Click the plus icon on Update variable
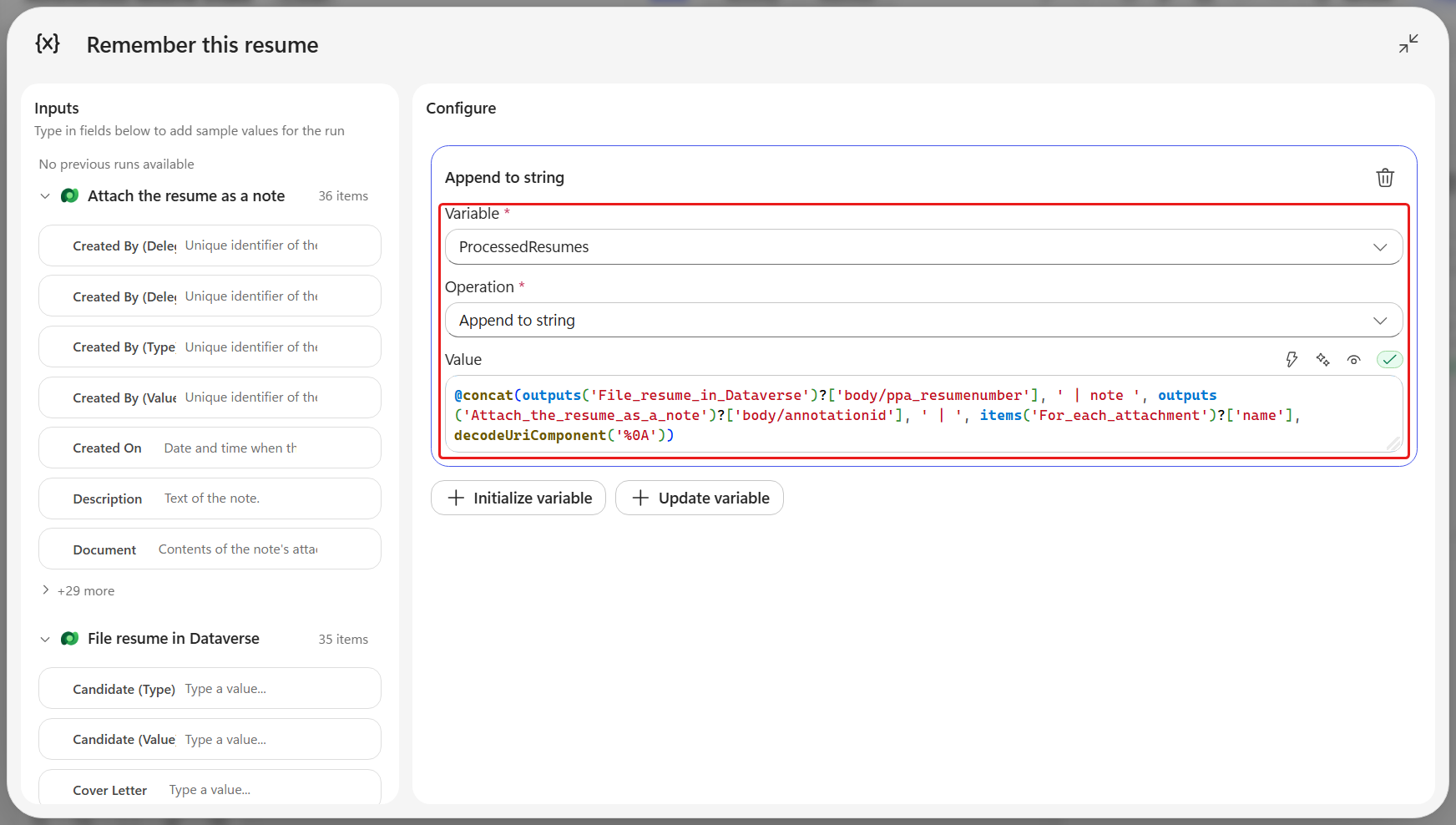Screen dimensions: 1456x825 [640, 498]
